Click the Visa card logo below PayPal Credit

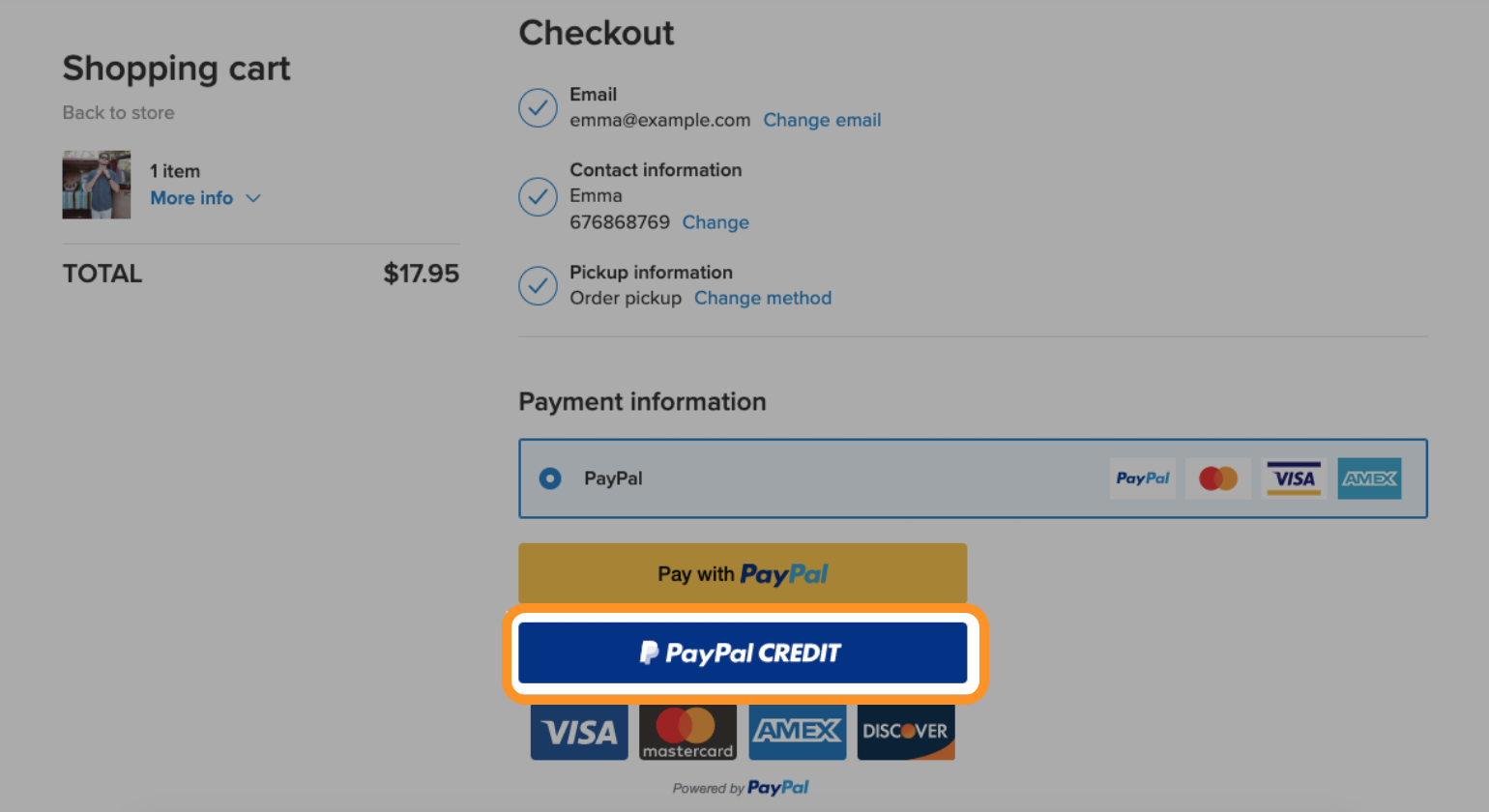[579, 732]
